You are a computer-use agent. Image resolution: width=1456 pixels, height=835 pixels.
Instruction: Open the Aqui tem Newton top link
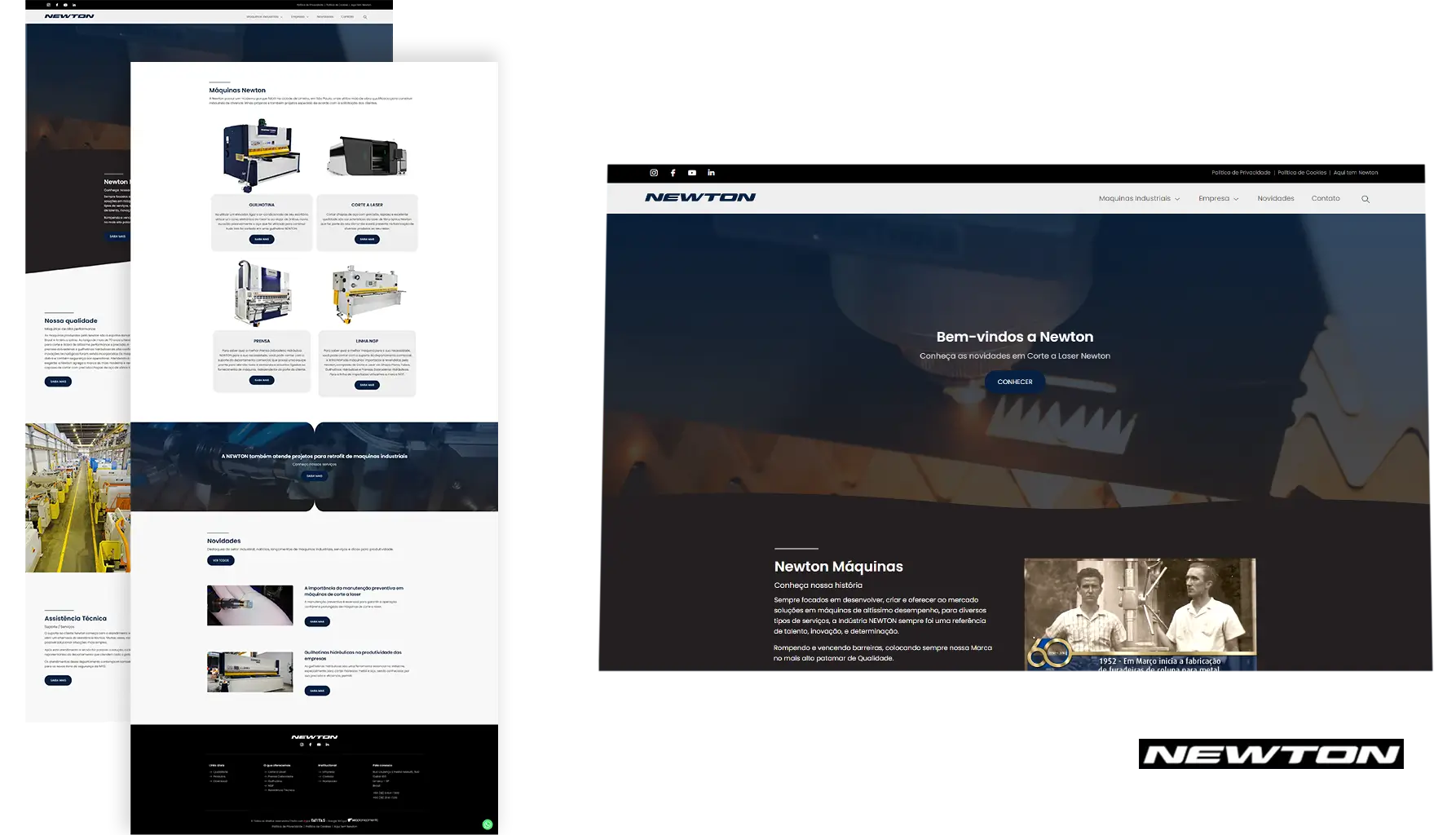[1356, 173]
